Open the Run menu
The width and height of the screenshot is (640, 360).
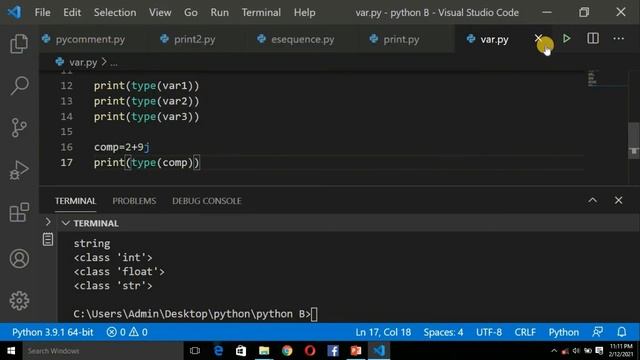[x=220, y=13]
